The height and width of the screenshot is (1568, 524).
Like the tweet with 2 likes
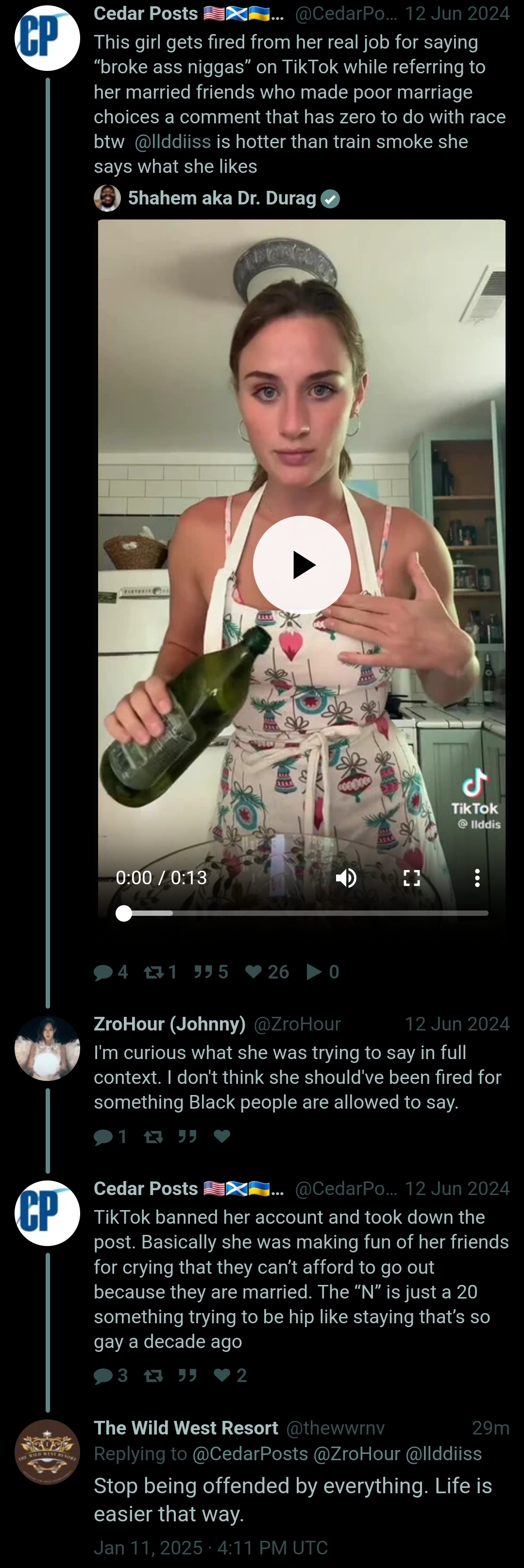230,1375
